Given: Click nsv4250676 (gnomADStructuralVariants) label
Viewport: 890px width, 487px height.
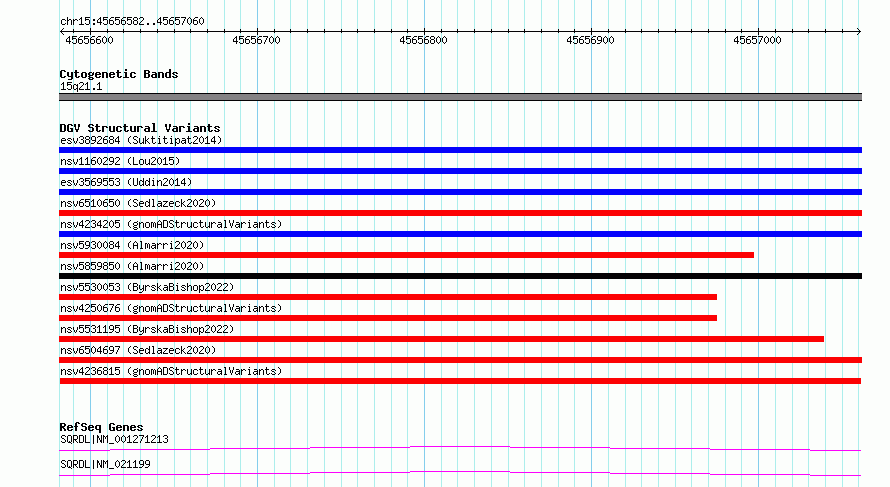Looking at the screenshot, I should 171,308.
